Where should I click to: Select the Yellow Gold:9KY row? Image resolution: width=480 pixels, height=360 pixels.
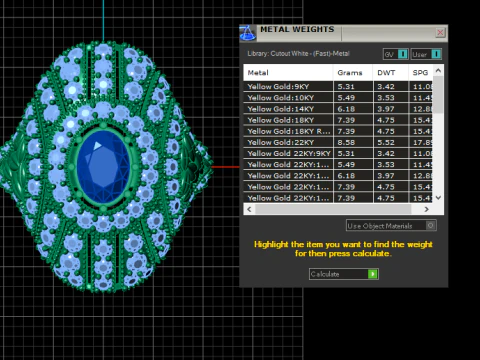[x=338, y=87]
